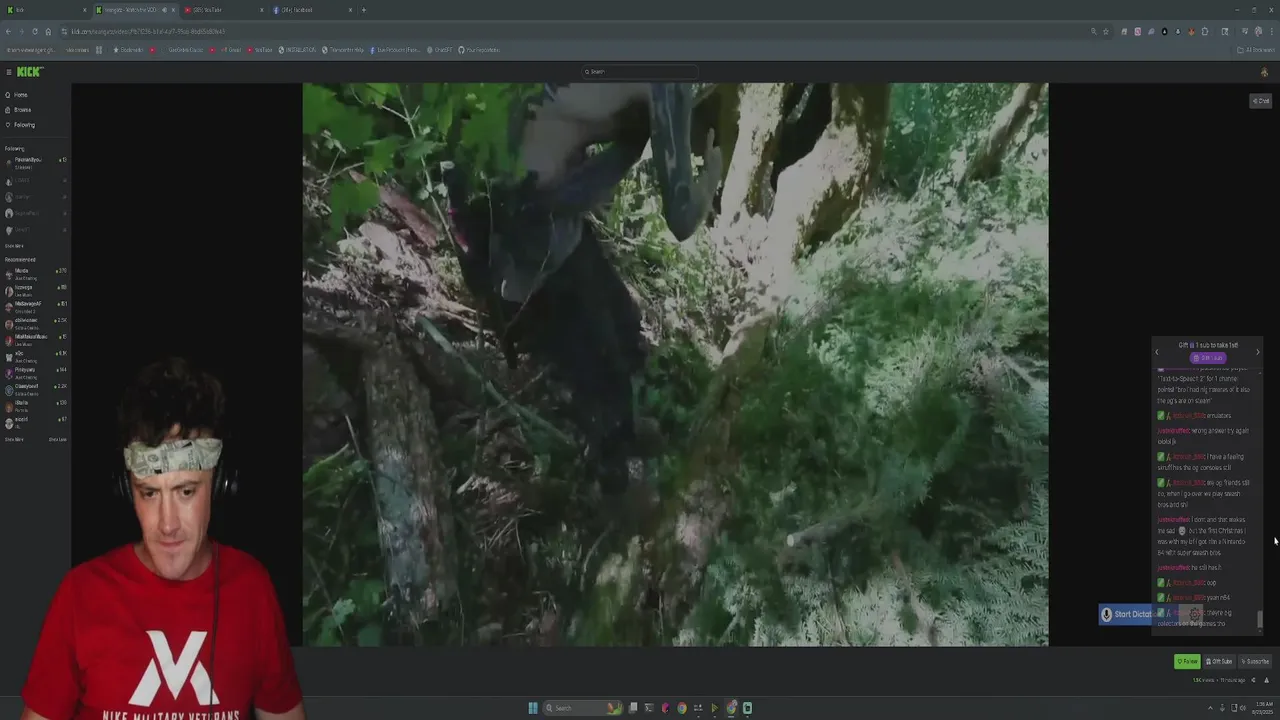
Task: Click the browser forward arrow
Action: [21, 31]
